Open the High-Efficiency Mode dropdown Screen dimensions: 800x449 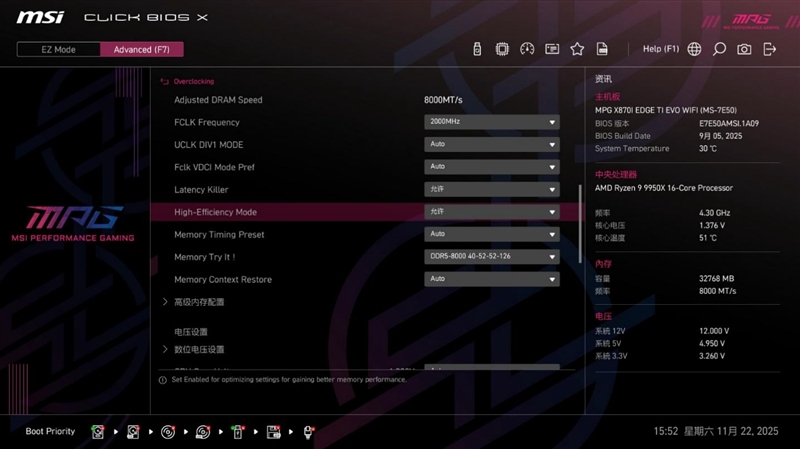coord(492,212)
